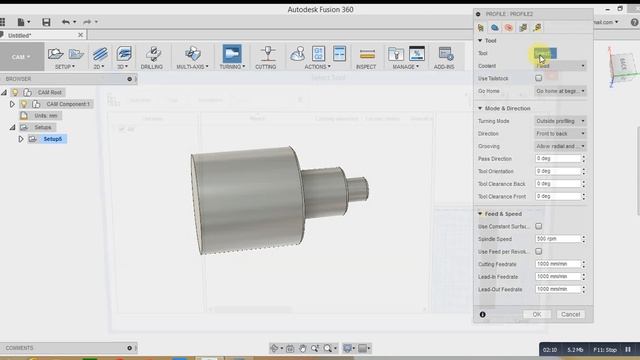Click the Setup Sheet icon
This screenshot has width=640, height=360.
(339, 54)
